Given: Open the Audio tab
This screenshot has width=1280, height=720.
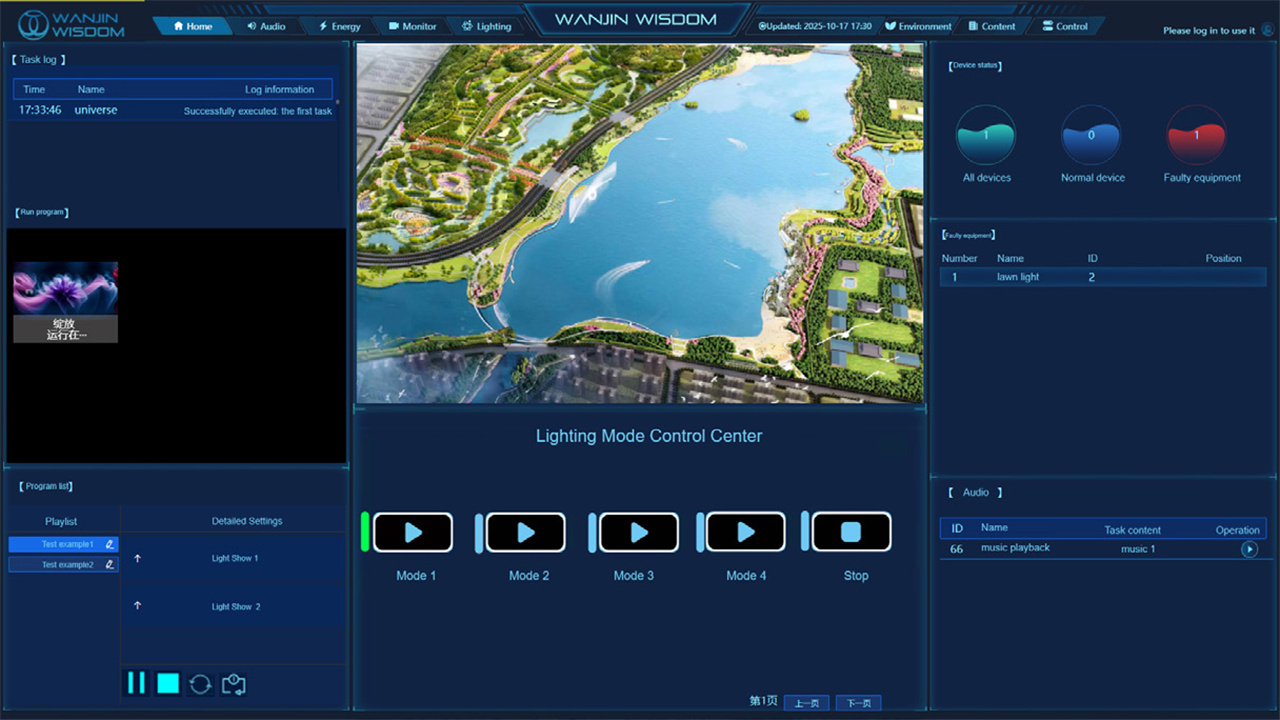Looking at the screenshot, I should click(266, 26).
